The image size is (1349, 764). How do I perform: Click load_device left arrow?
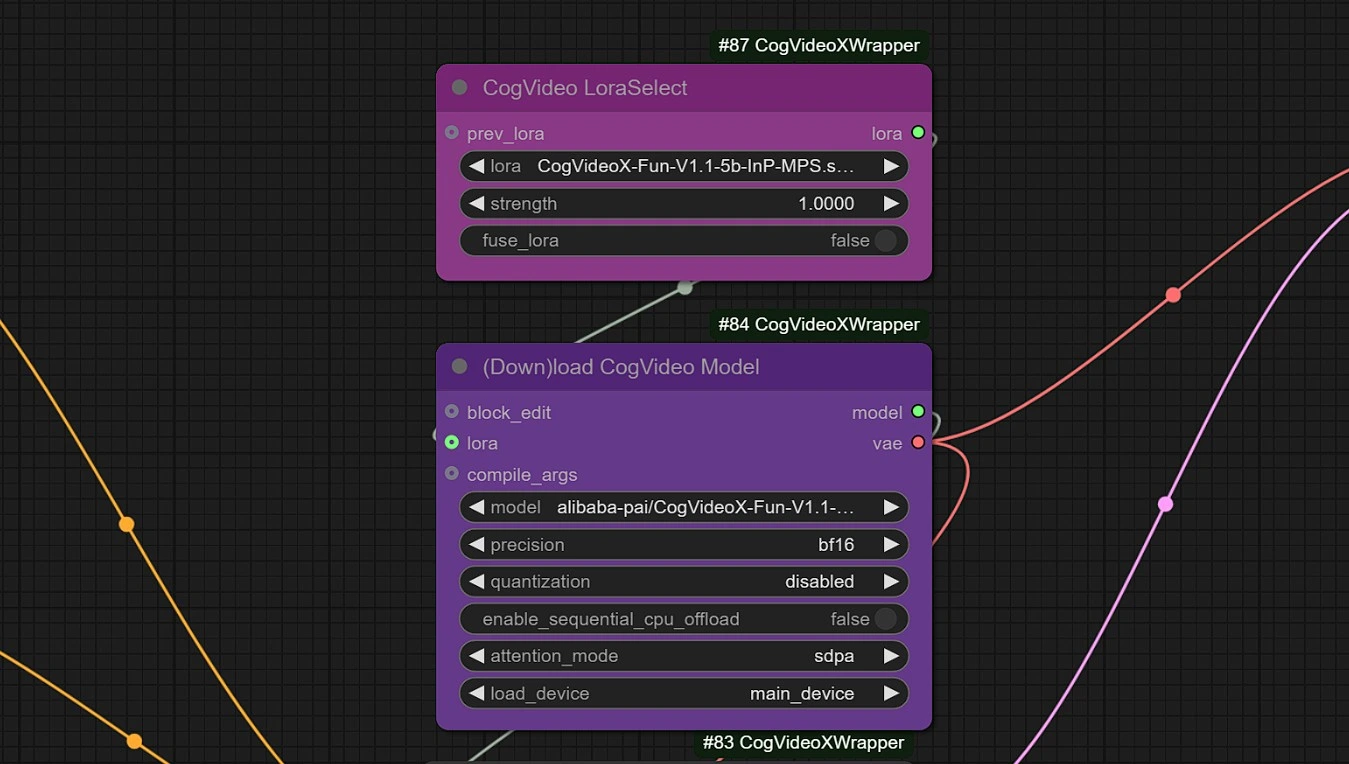476,693
